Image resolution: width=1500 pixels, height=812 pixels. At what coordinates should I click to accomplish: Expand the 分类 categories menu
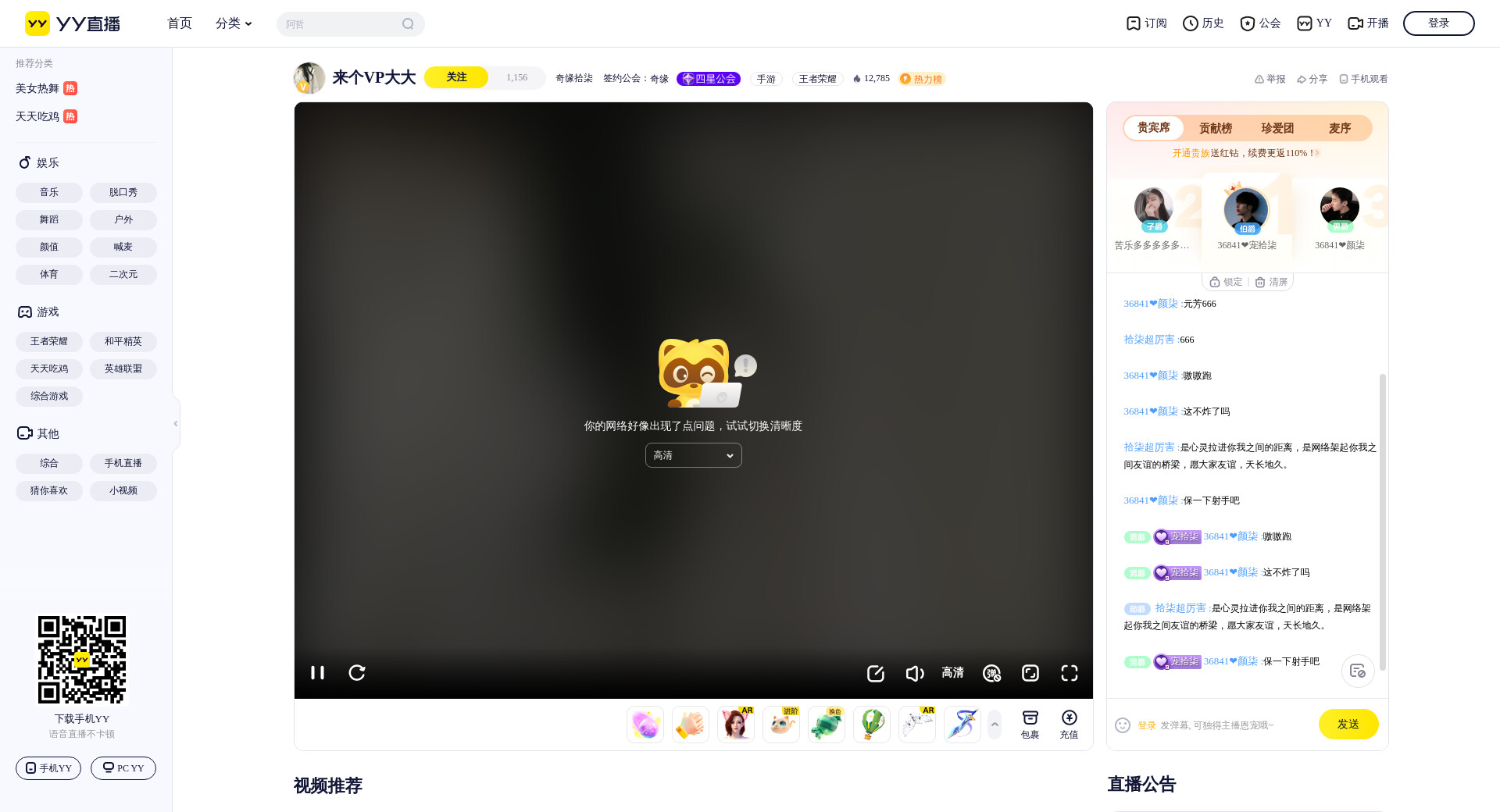tap(234, 23)
